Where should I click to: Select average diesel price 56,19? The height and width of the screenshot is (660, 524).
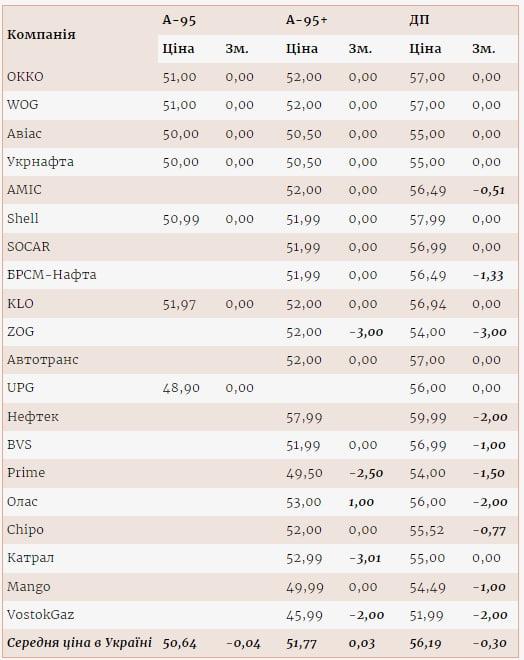coord(426,643)
